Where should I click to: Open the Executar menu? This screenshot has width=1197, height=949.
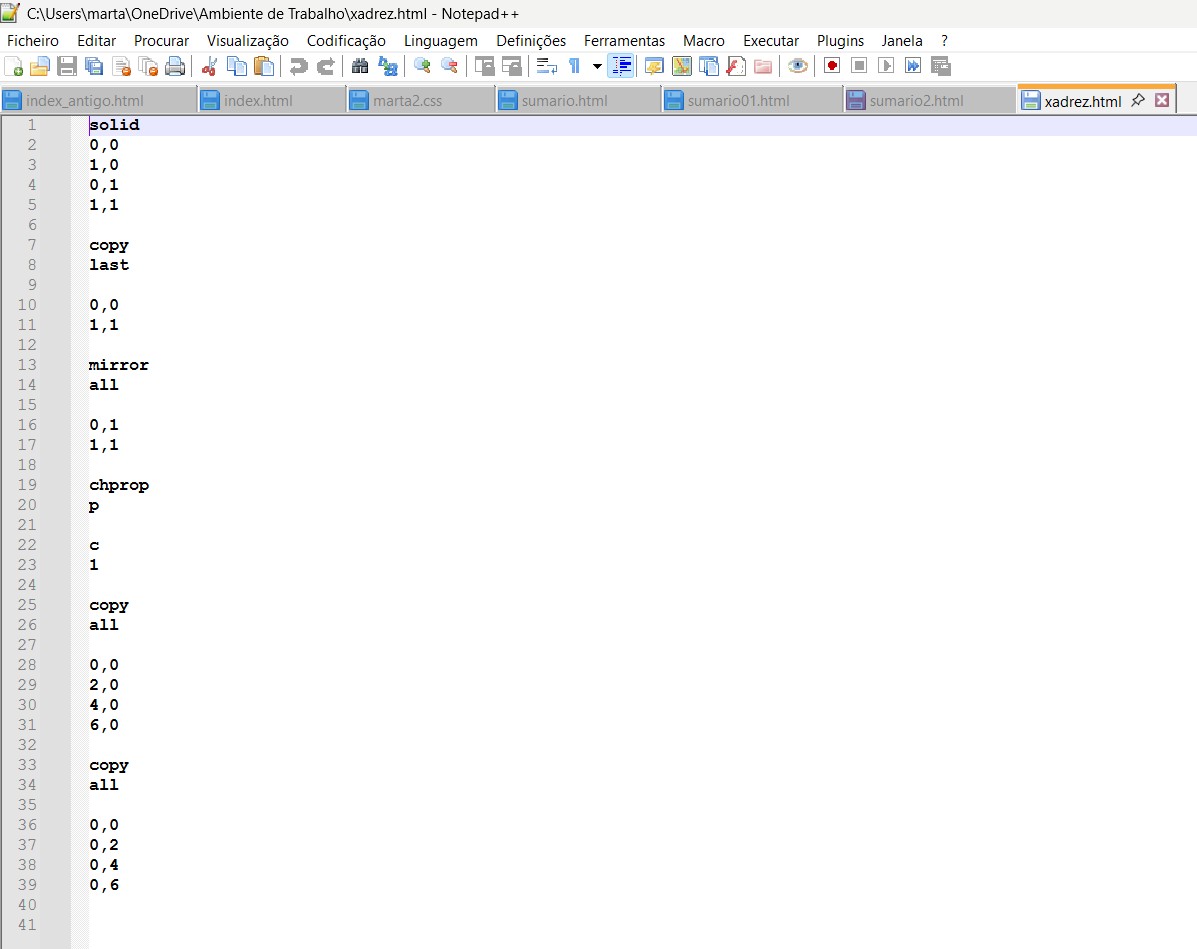tap(770, 40)
